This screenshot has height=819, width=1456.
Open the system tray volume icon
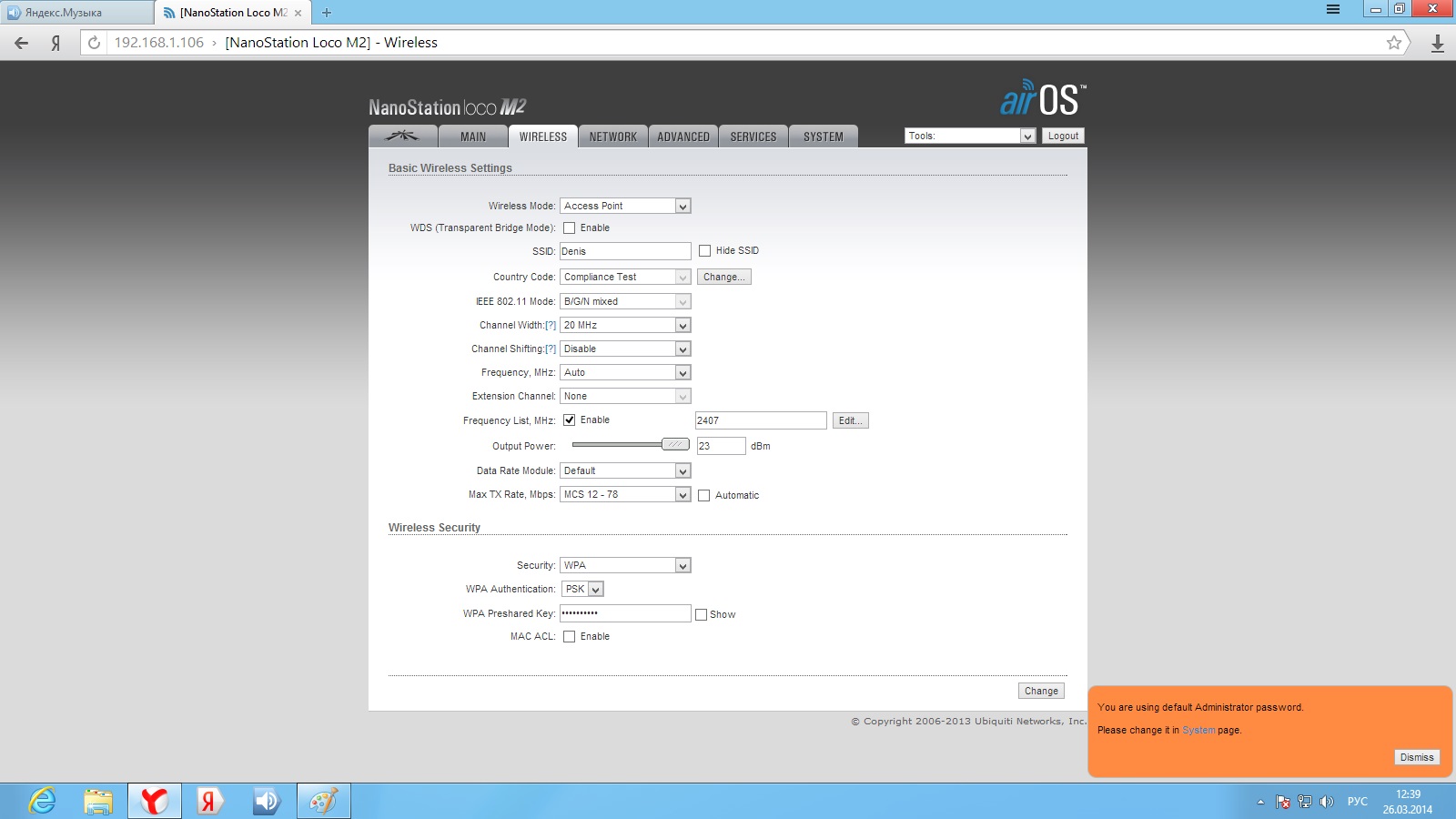click(x=1327, y=802)
